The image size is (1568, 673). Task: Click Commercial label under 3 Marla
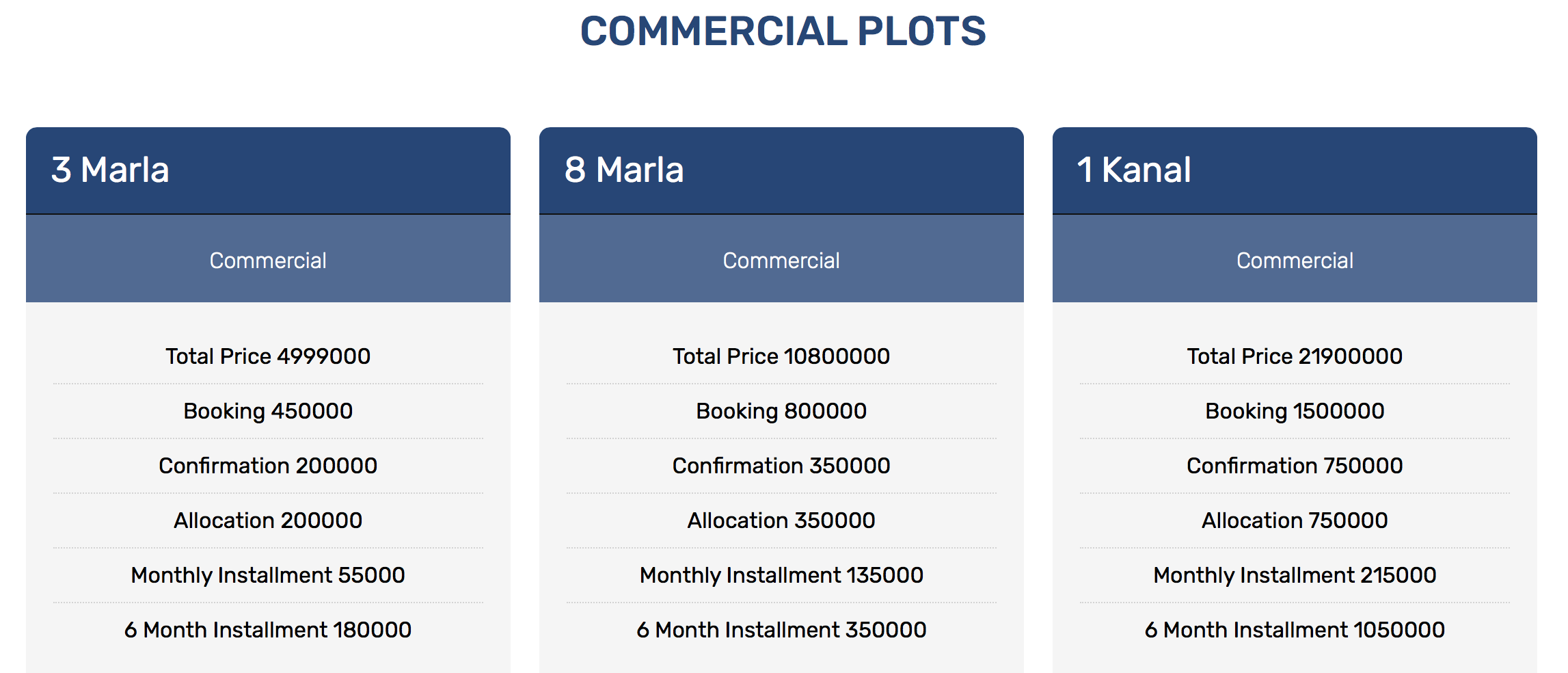[x=268, y=261]
